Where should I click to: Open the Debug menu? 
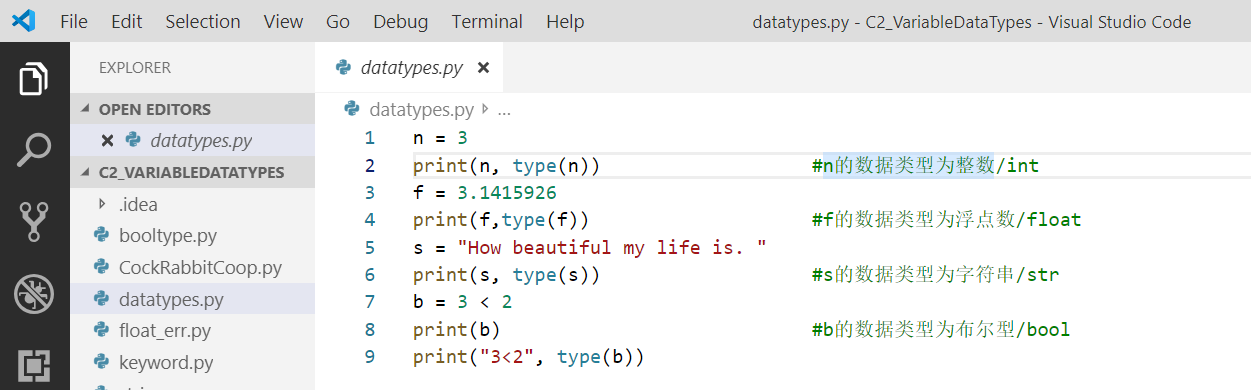tap(400, 21)
